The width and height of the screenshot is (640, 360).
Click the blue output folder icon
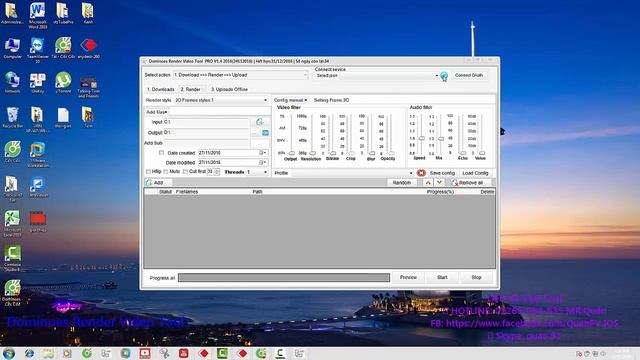coord(265,133)
